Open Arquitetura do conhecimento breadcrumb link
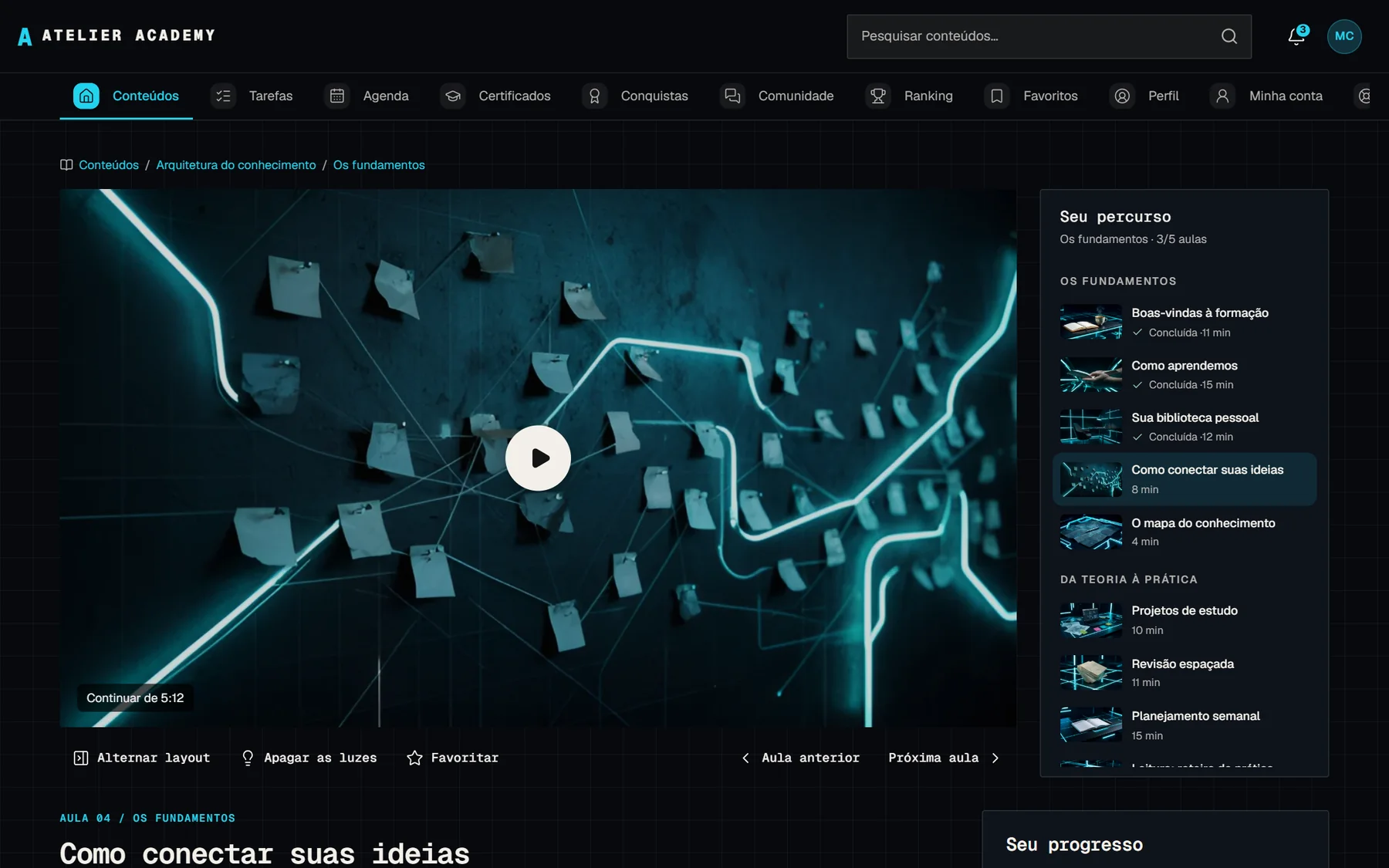 coord(236,165)
